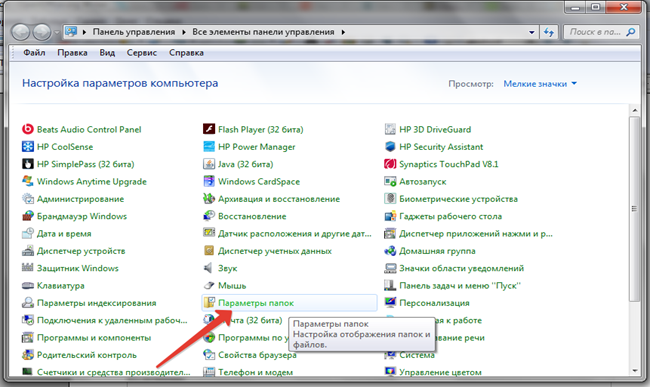Viewport: 650px width, 387px height.
Task: Open Счетчики и средства производител... item
Action: 114,372
